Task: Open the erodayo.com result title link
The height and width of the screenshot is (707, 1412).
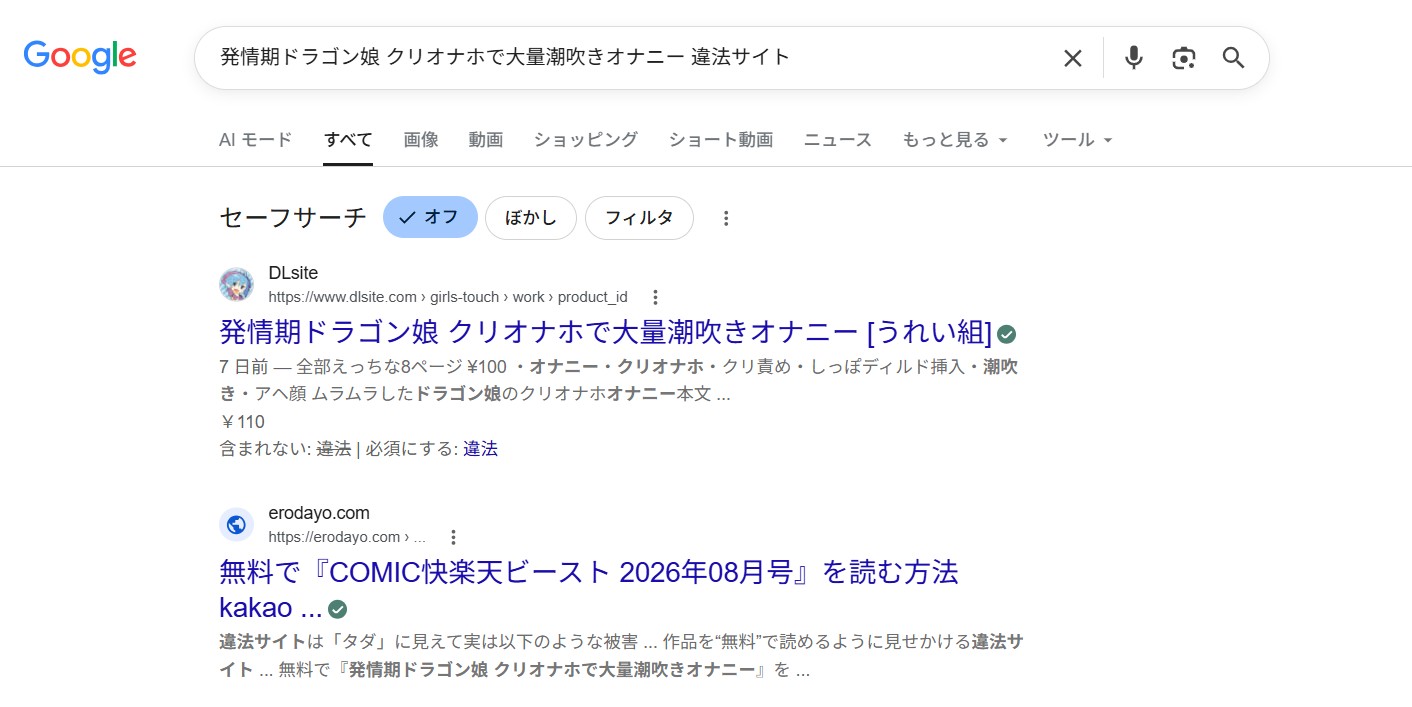Action: [x=588, y=590]
